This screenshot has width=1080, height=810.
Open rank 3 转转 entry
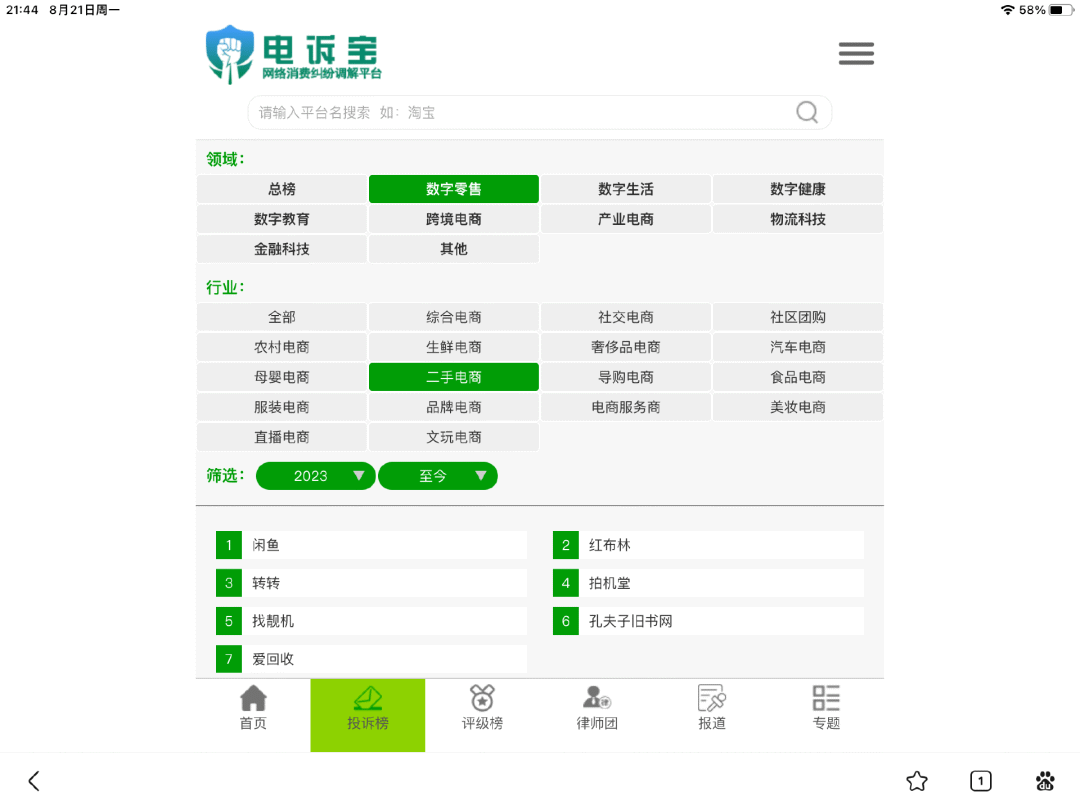tap(371, 583)
